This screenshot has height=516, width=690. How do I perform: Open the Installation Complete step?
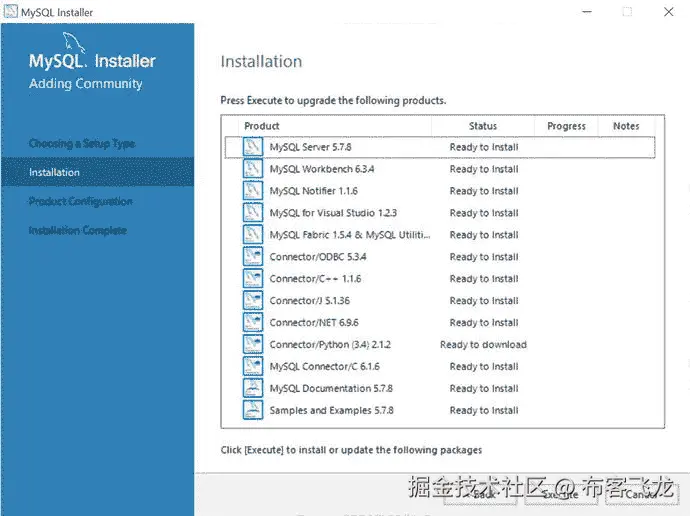point(78,231)
